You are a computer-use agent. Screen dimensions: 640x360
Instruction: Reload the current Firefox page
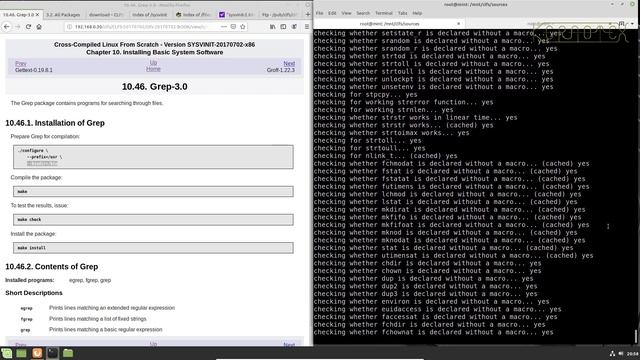pos(28,27)
